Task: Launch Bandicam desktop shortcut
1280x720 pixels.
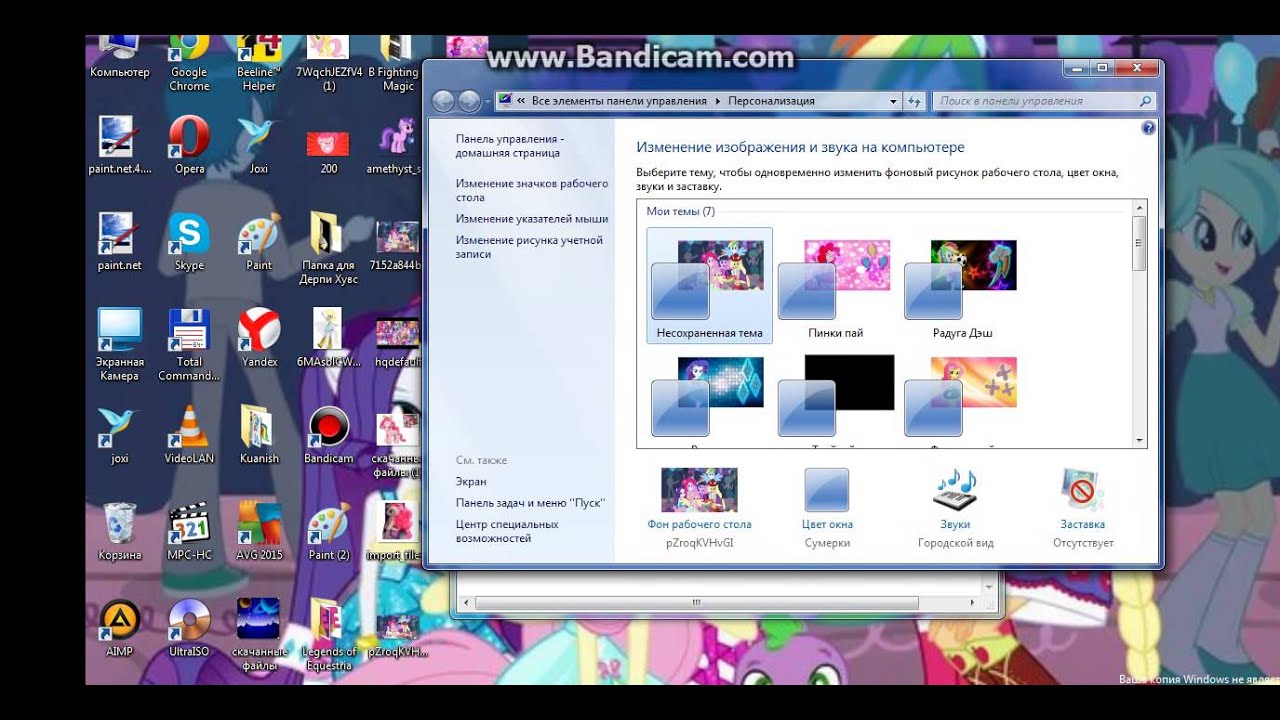Action: coord(329,435)
